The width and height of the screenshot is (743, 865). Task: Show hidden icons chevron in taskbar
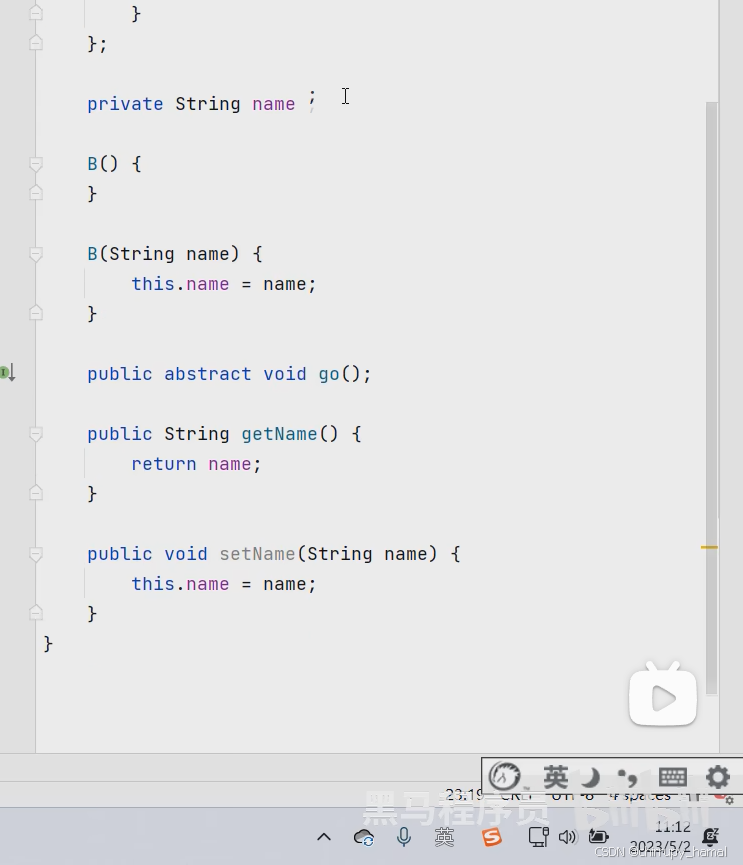click(324, 837)
